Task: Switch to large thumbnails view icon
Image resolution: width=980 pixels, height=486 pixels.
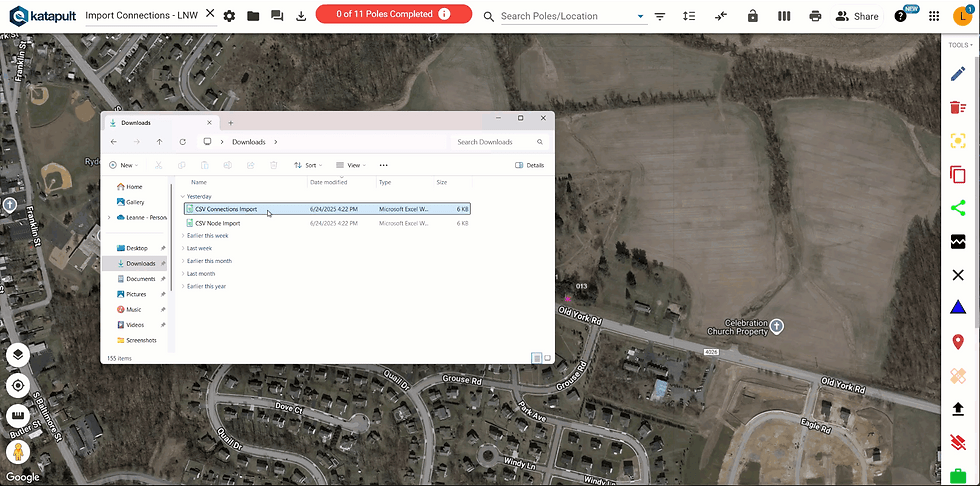Action: click(x=548, y=358)
